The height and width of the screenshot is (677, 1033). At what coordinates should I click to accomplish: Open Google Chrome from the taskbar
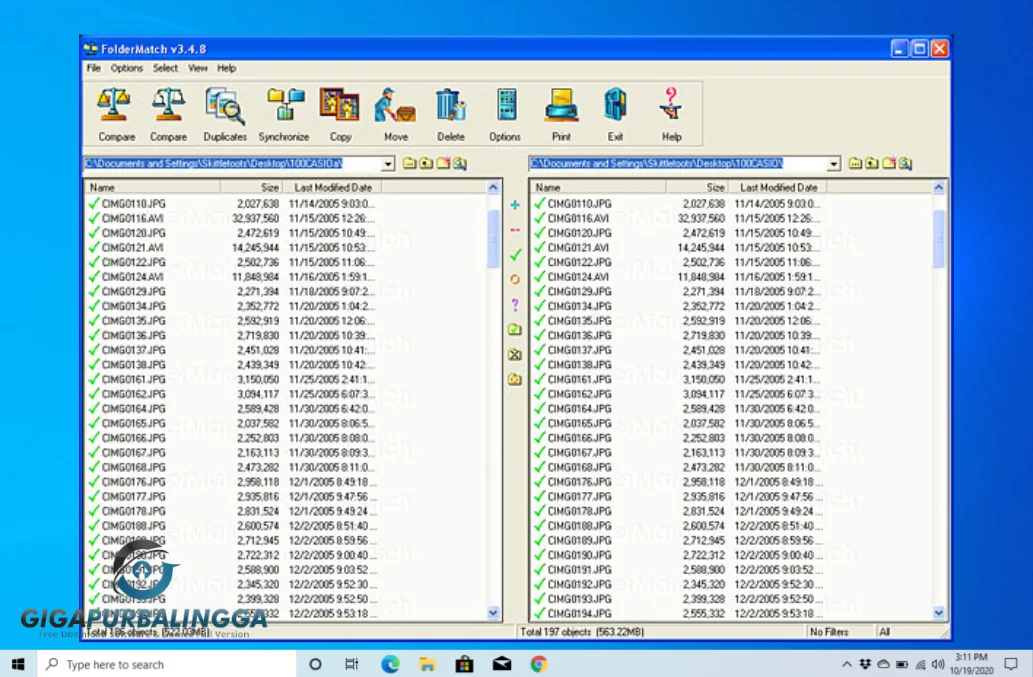coord(539,664)
